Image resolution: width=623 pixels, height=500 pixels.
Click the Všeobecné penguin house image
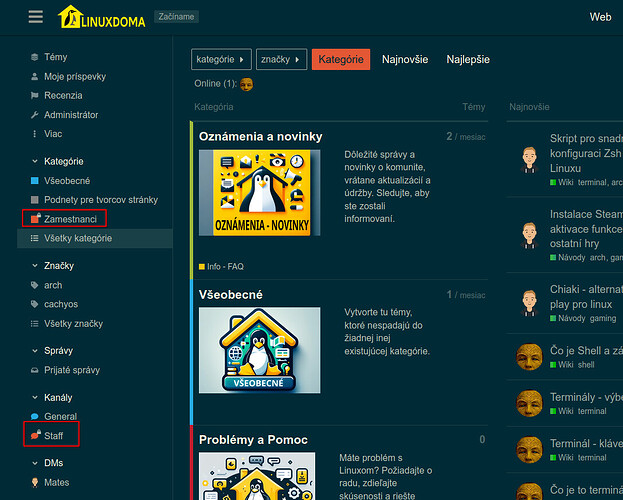tap(259, 350)
